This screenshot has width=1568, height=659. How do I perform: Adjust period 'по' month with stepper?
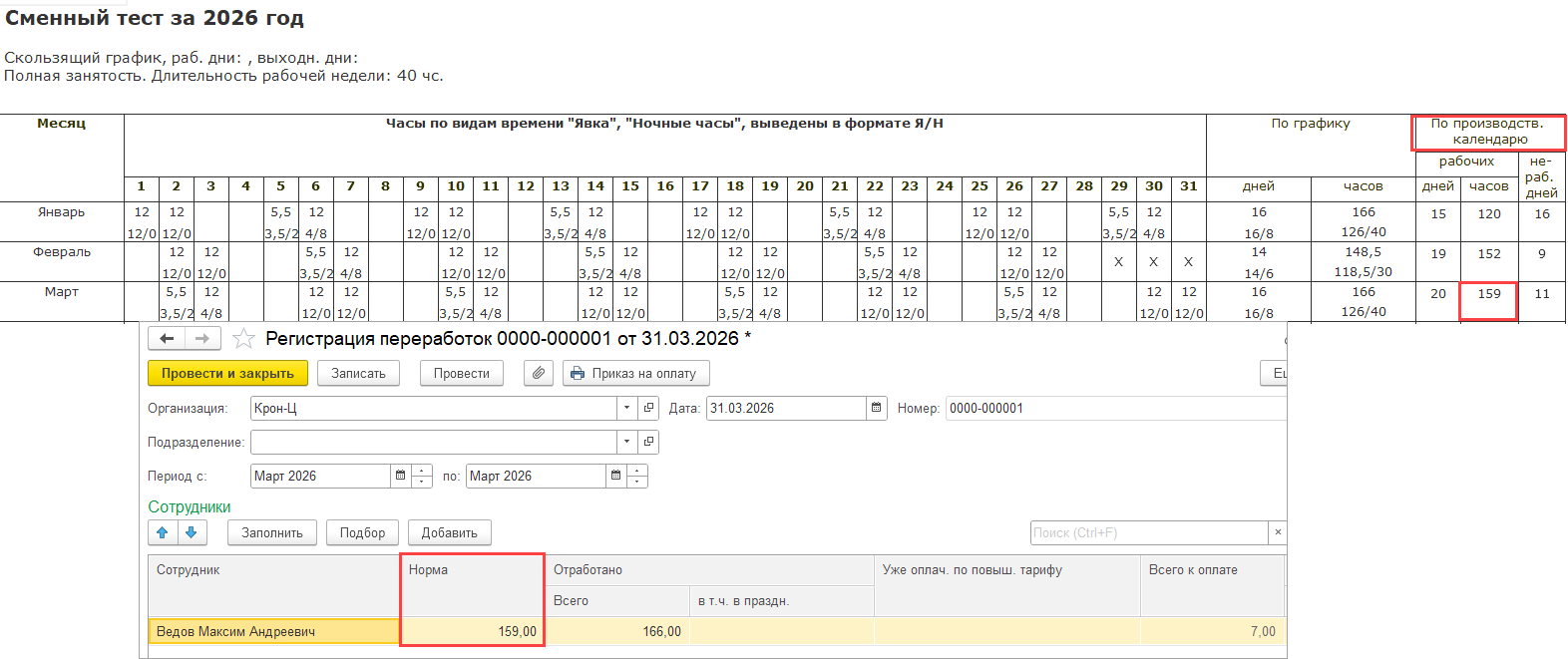click(637, 476)
